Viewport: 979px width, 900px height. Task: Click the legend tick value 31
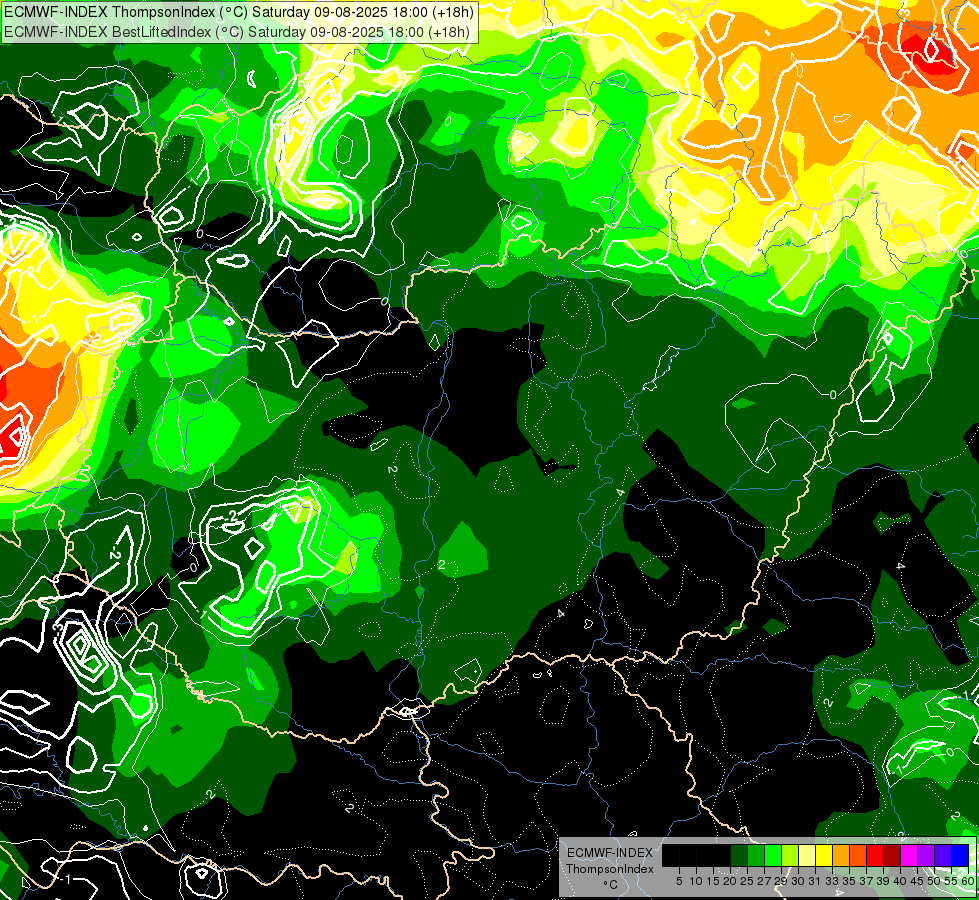pyautogui.click(x=815, y=881)
